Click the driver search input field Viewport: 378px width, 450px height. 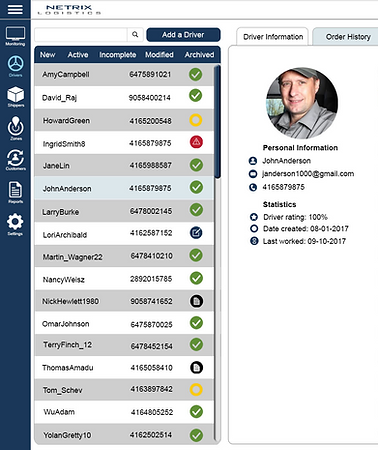point(81,34)
